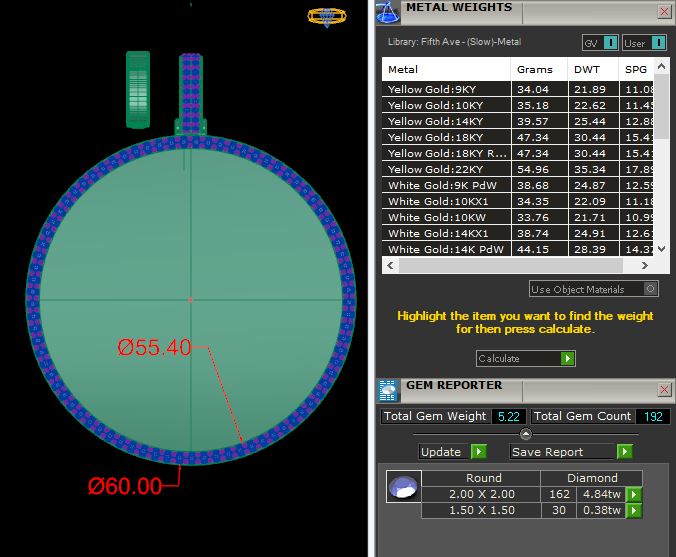Image resolution: width=676 pixels, height=557 pixels.
Task: Click the round diamond gem thumbnail
Action: pos(402,488)
